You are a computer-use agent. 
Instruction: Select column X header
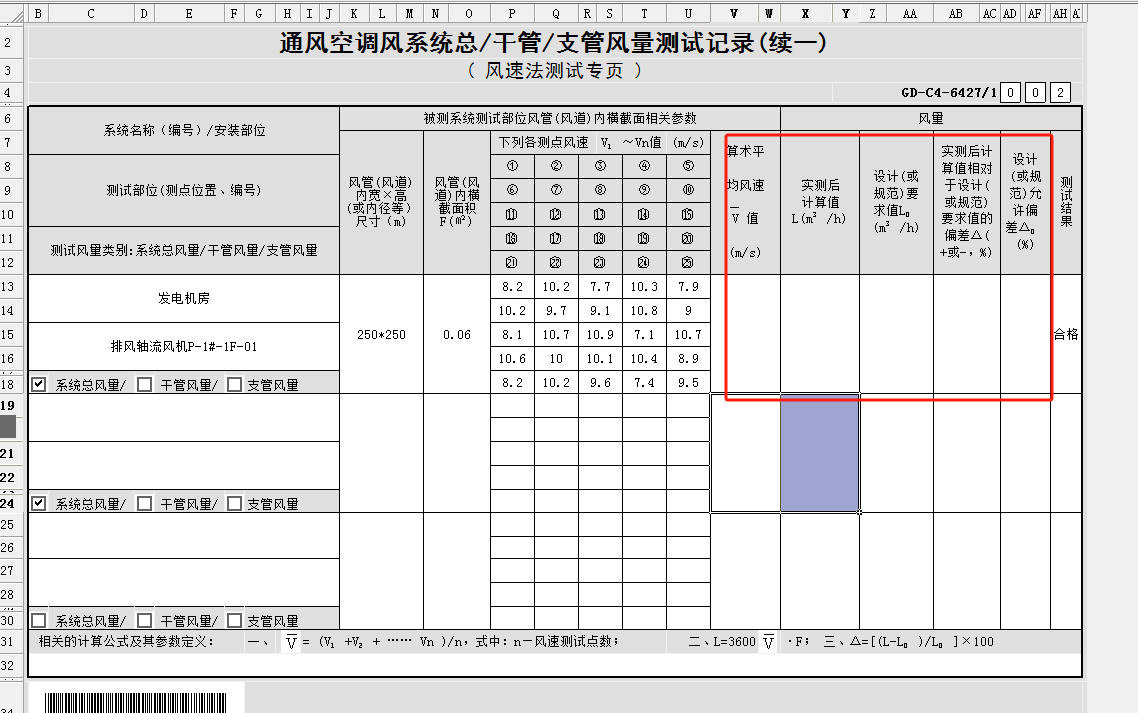(x=806, y=13)
